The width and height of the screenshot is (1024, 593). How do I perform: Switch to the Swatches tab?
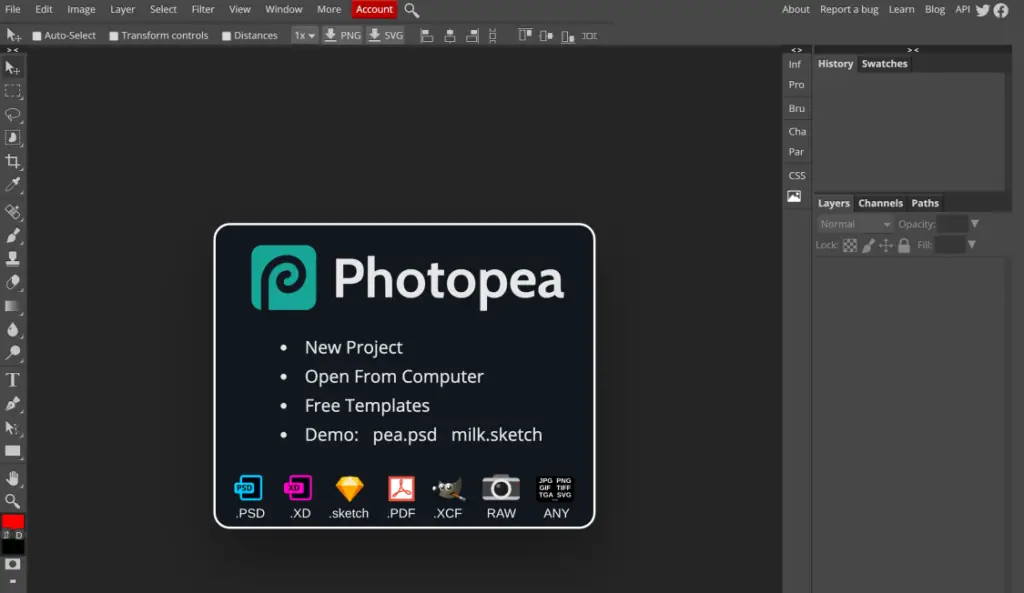click(884, 63)
